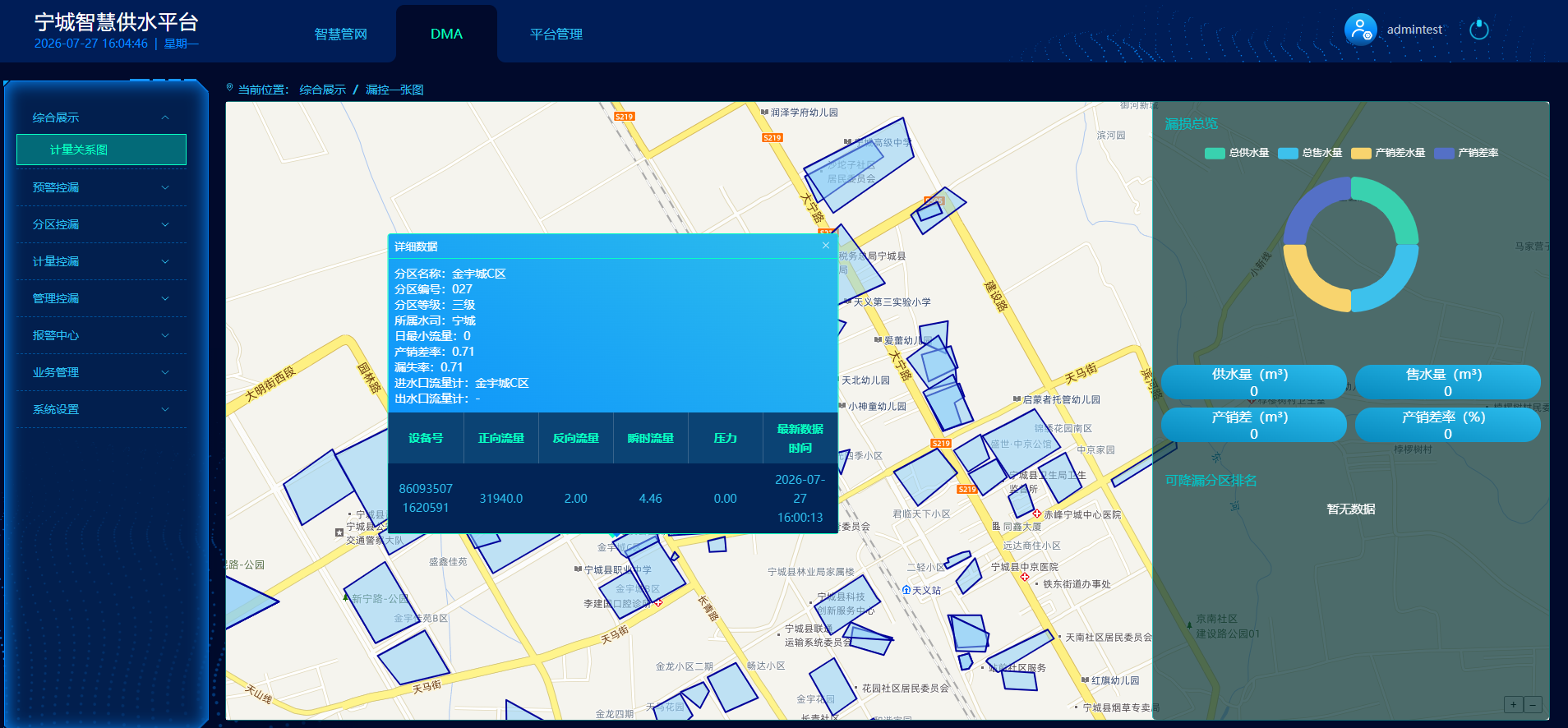Toggle the 产销差水量 legend series

[x=1388, y=153]
